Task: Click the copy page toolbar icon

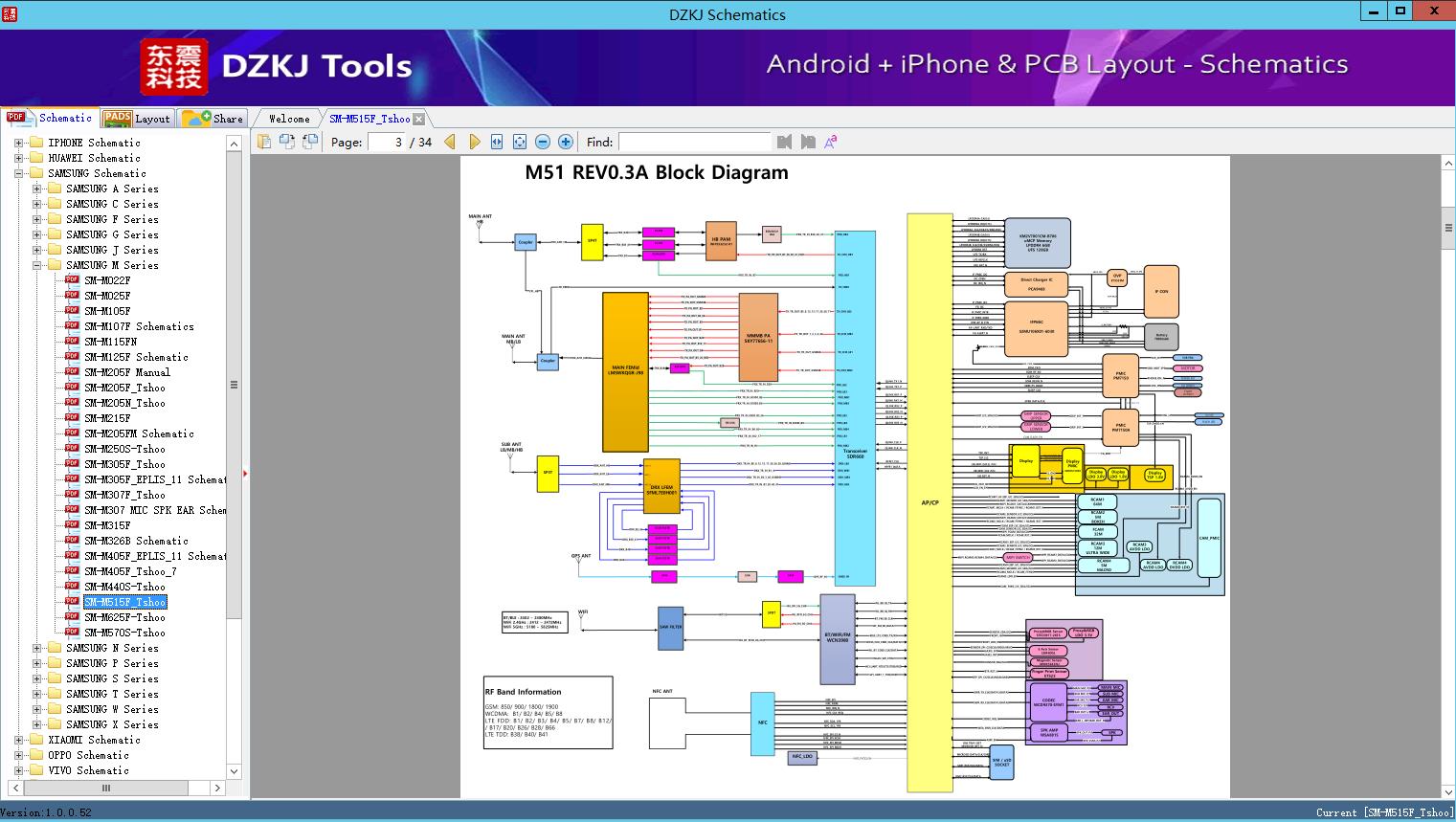Action: [264, 142]
